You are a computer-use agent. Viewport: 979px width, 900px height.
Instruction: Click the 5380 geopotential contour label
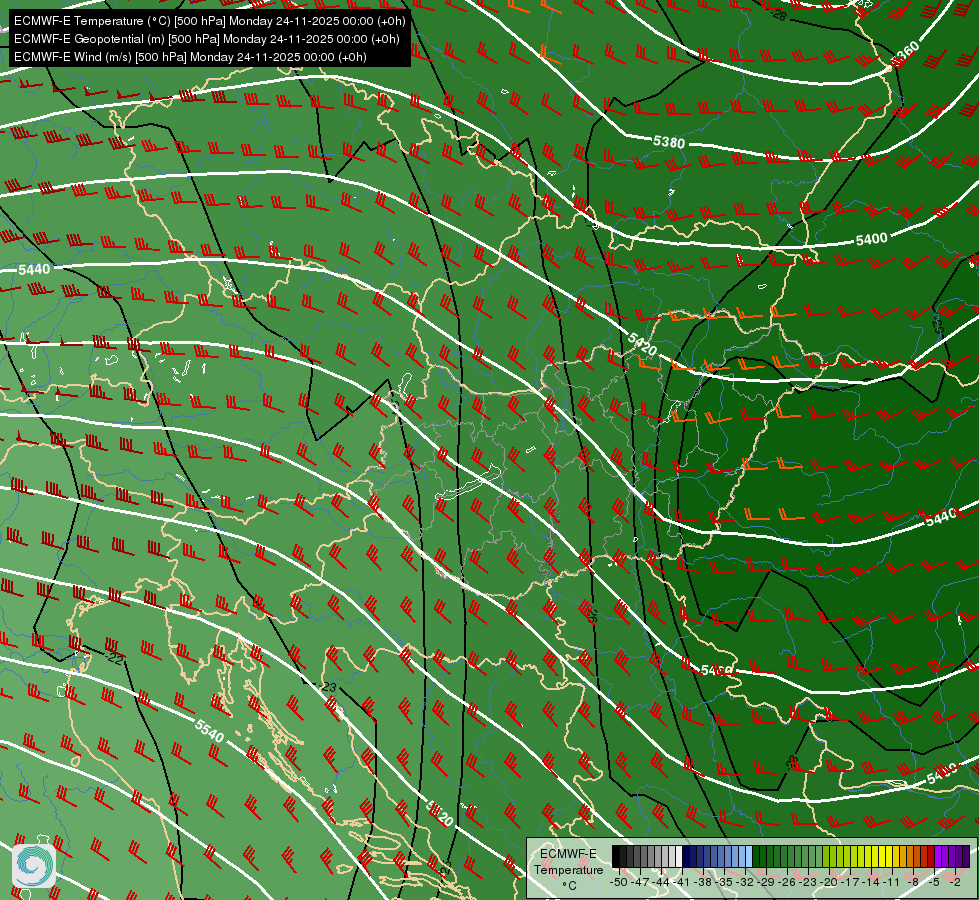pyautogui.click(x=669, y=142)
